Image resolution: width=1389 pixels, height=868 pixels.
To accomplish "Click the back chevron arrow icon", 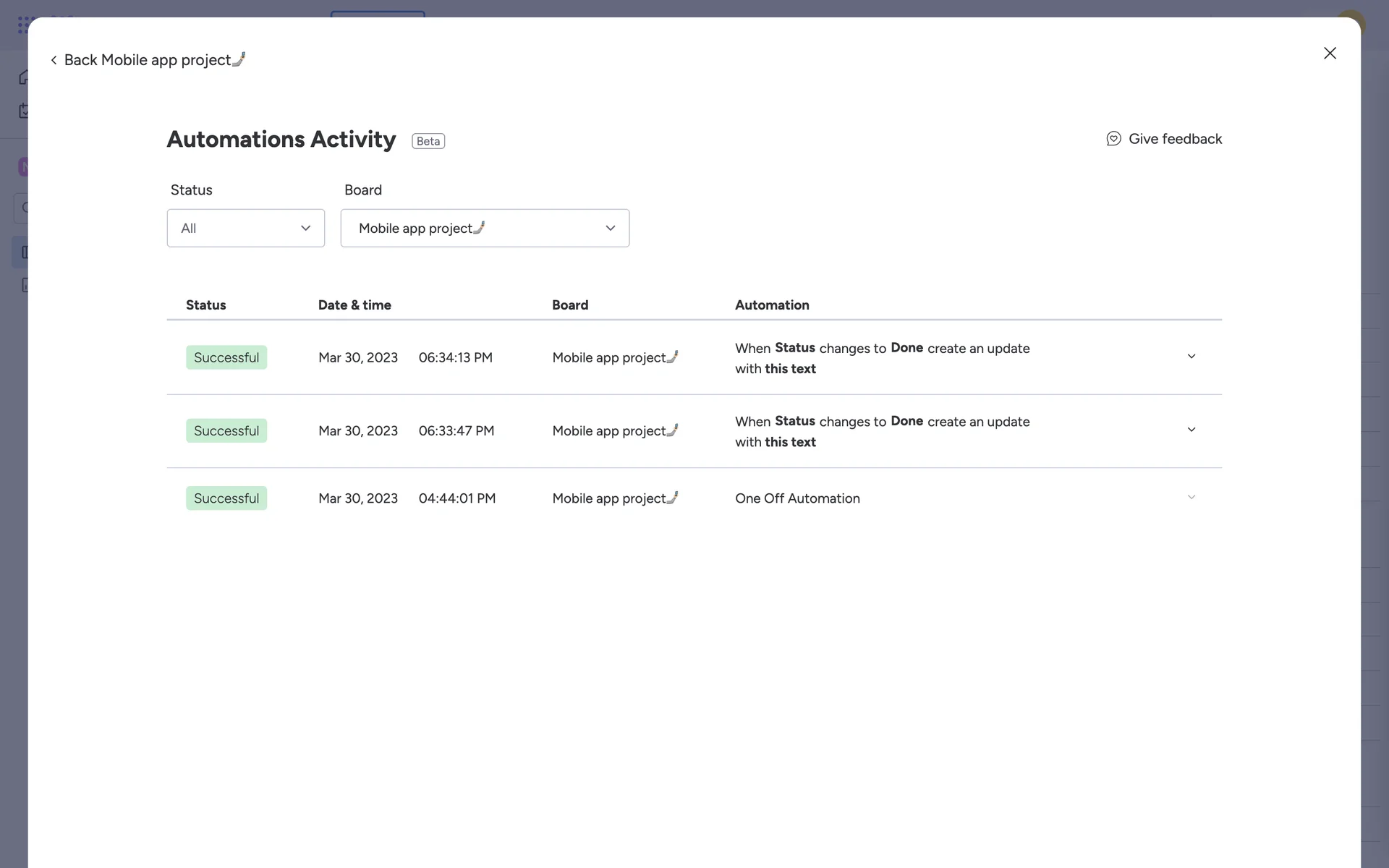I will pos(54,61).
